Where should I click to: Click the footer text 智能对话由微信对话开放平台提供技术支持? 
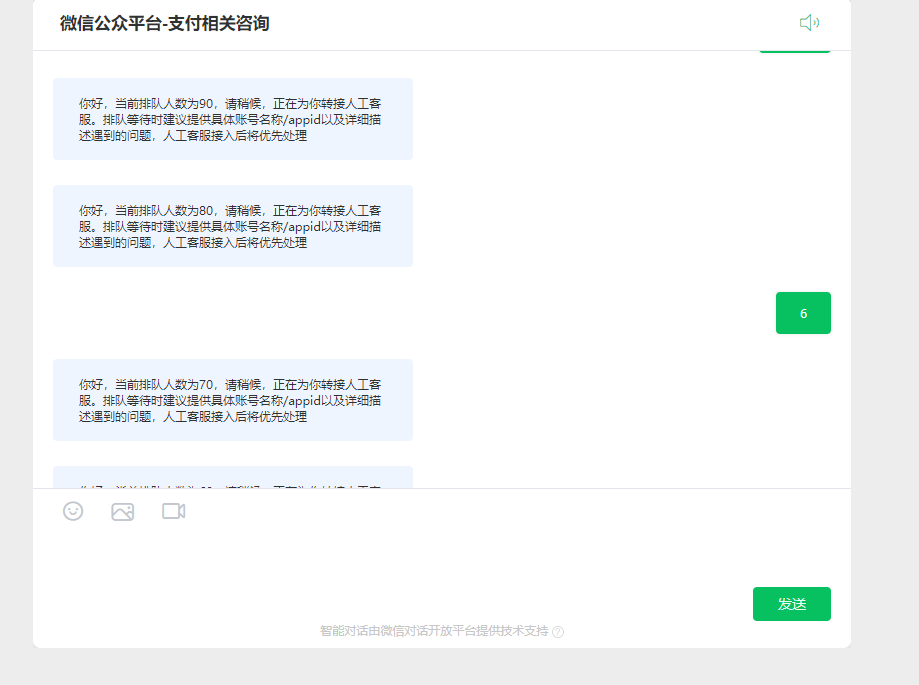tap(434, 631)
